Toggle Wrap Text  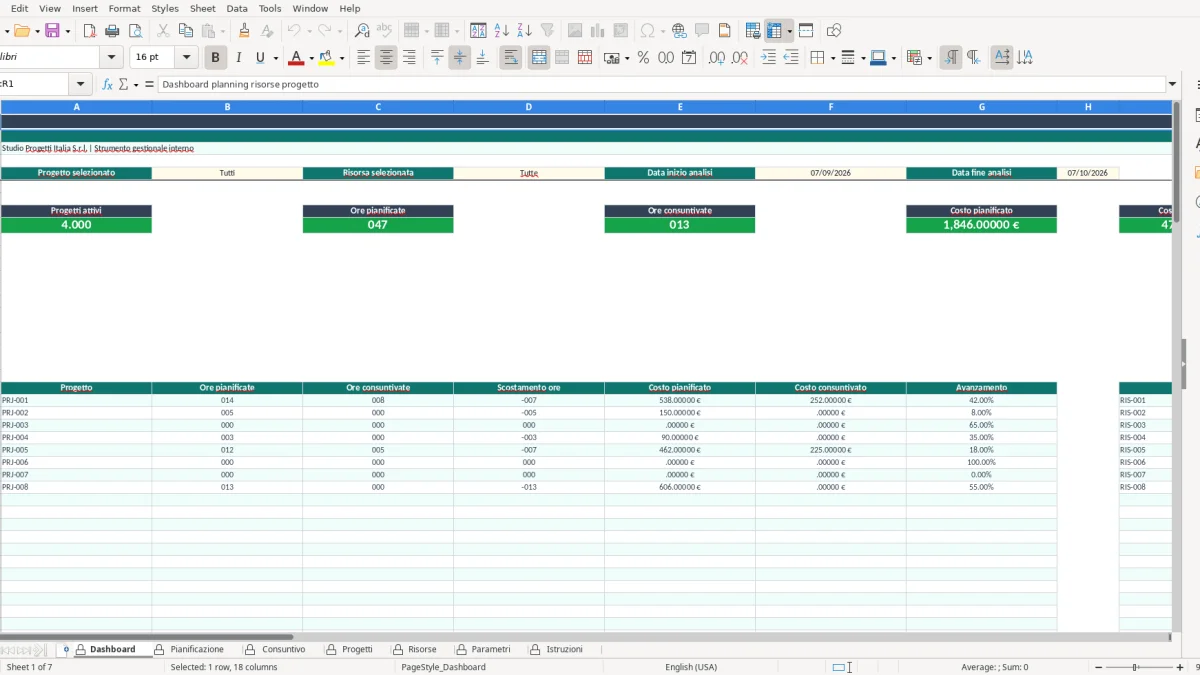pyautogui.click(x=511, y=58)
